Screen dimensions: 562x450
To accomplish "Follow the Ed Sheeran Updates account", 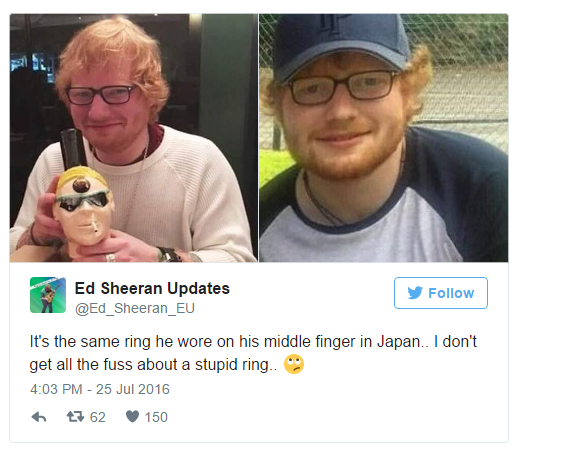I will point(440,293).
